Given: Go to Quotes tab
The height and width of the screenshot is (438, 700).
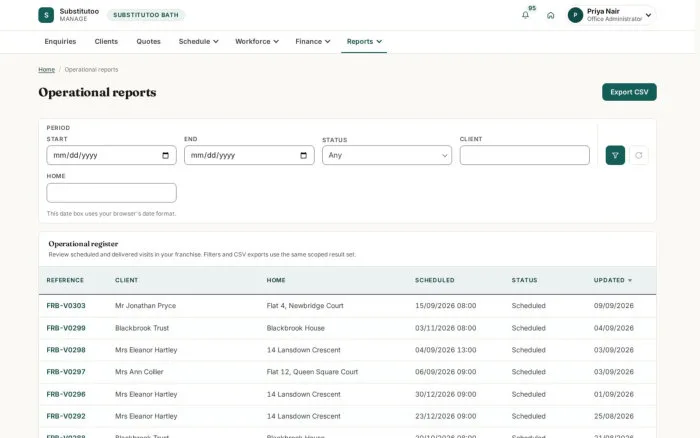Looking at the screenshot, I should (148, 42).
